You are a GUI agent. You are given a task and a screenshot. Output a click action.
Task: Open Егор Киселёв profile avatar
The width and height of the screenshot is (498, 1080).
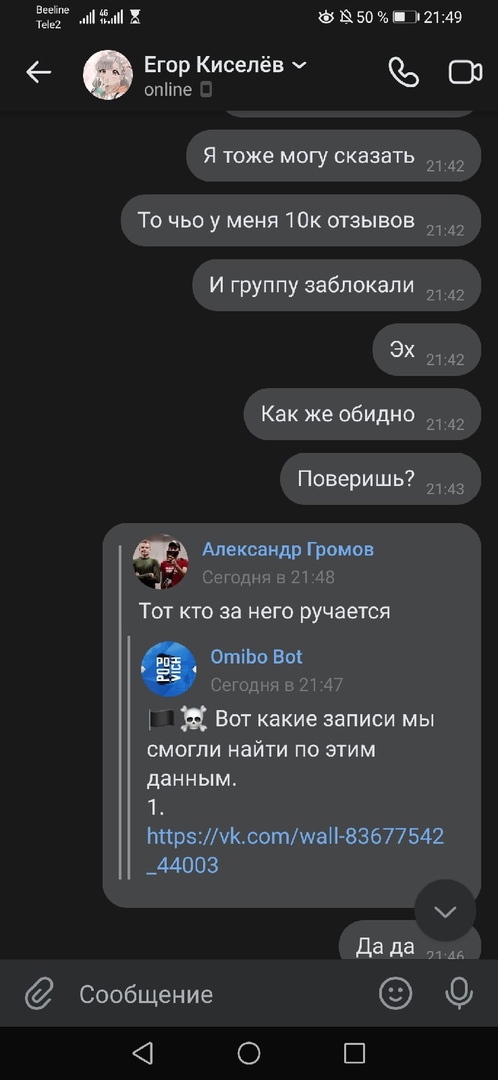click(x=108, y=74)
